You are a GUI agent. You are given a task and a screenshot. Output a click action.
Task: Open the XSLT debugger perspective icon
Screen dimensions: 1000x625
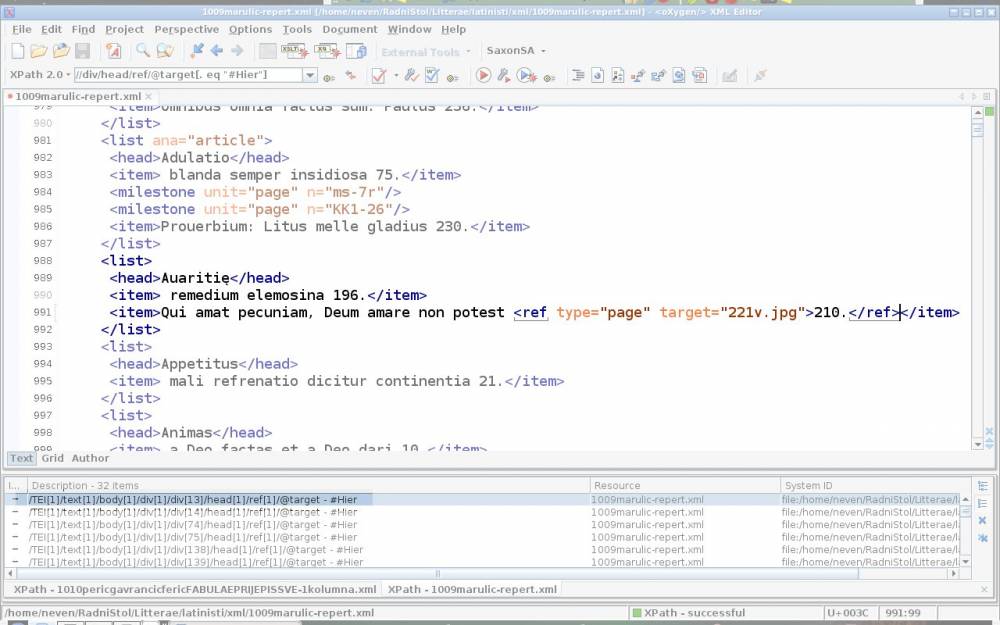point(293,51)
